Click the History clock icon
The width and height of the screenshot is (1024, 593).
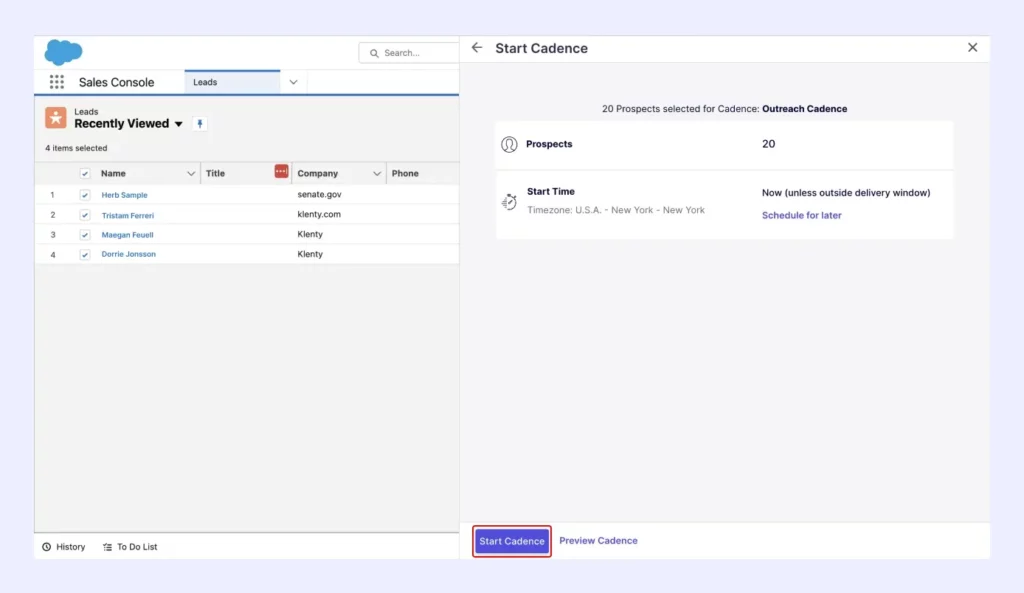[x=46, y=547]
